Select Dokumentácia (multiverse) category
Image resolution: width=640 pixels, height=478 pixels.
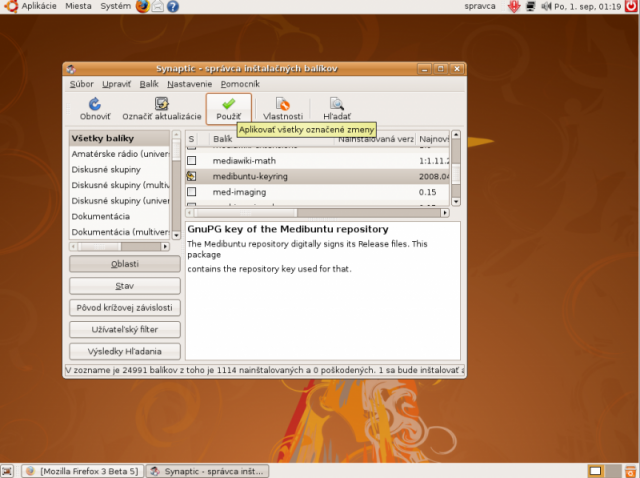coord(120,232)
